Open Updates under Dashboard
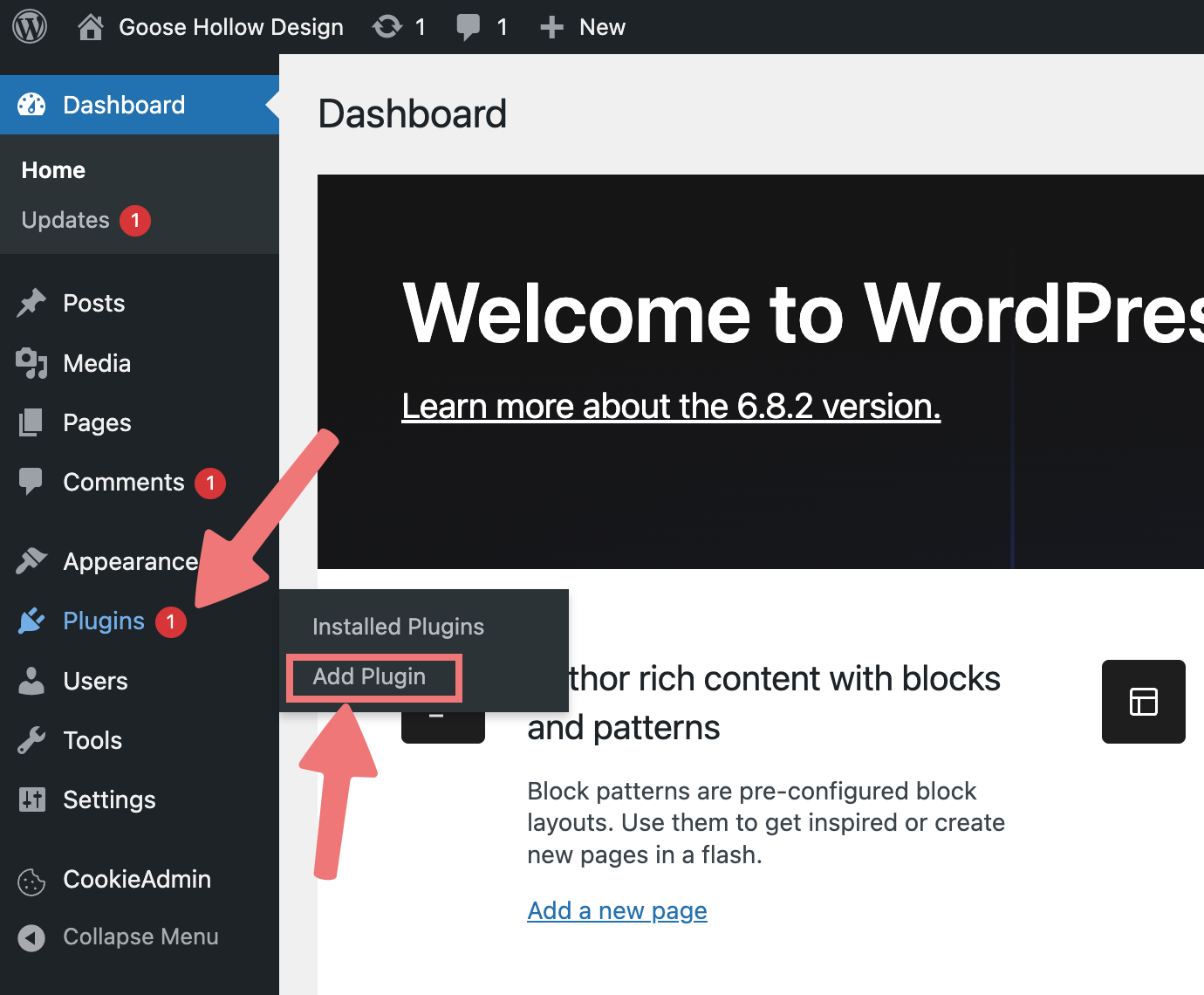Viewport: 1204px width, 995px height. click(65, 220)
